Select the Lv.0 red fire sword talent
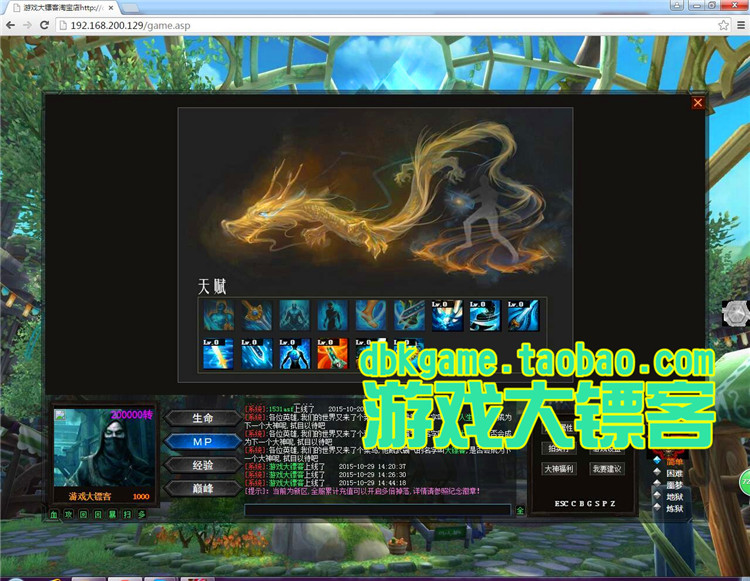This screenshot has height=581, width=750. pyautogui.click(x=333, y=354)
